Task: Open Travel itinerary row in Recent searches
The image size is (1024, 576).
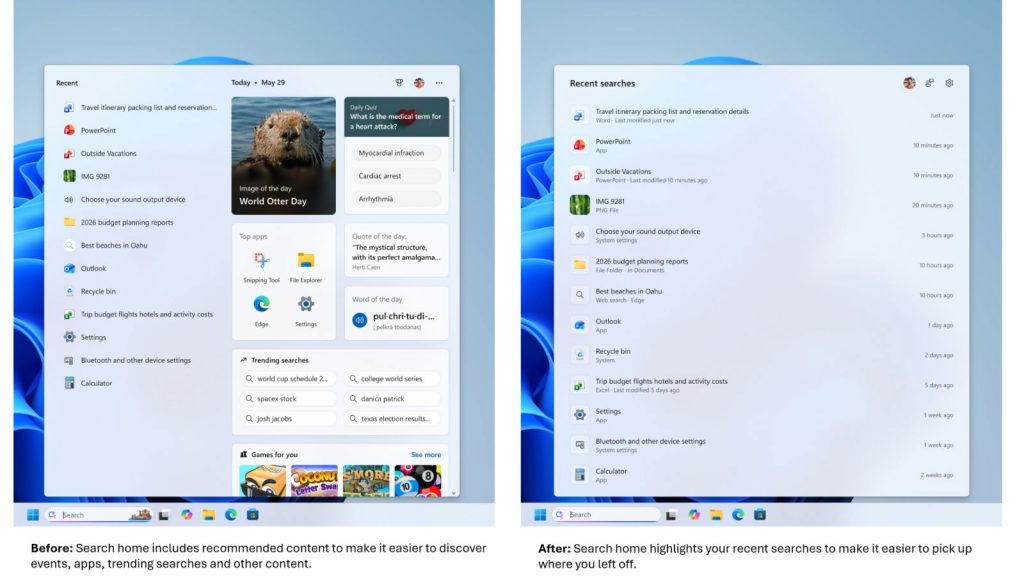Action: point(761,116)
